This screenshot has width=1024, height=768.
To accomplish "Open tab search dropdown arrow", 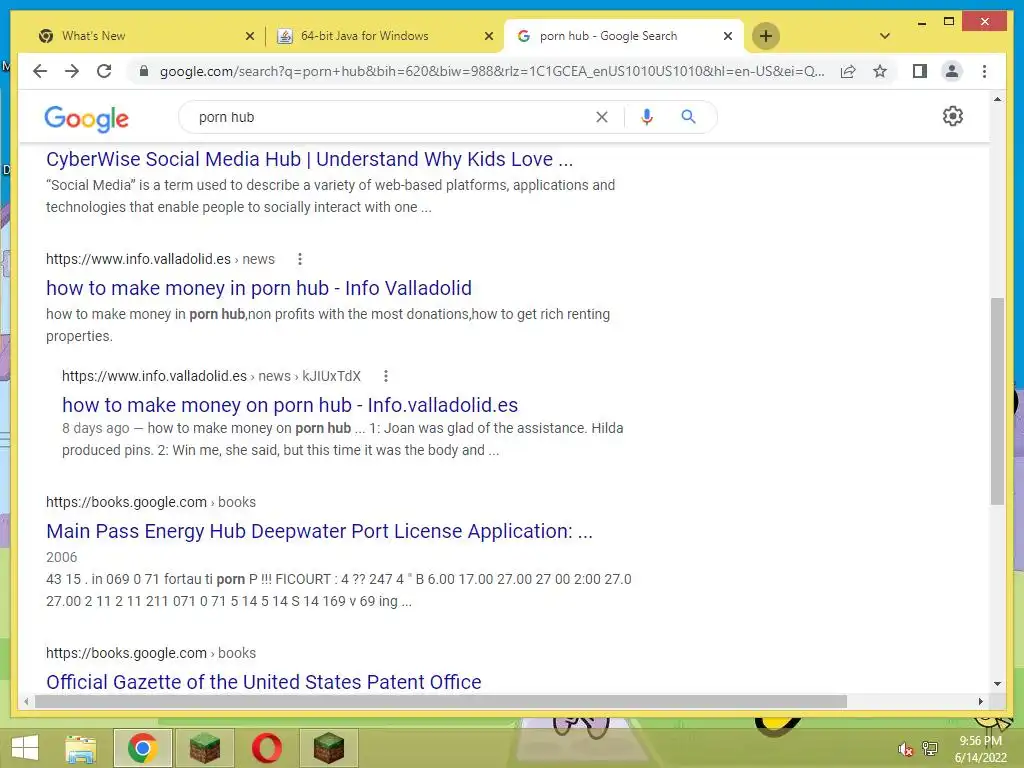I will coord(884,36).
